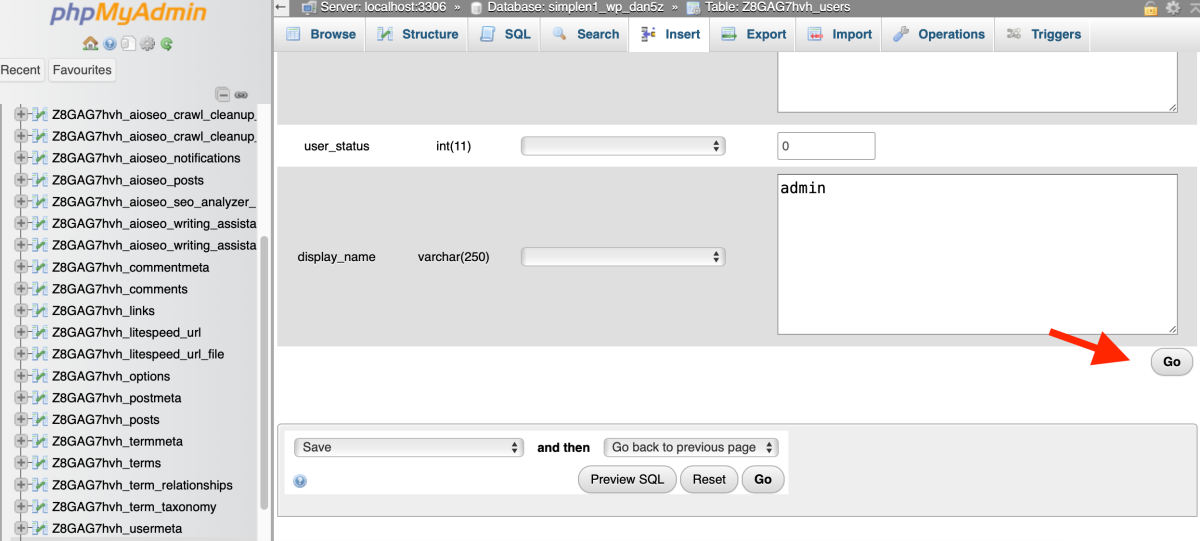
Task: Click the help icon below Save dropdown
Action: click(300, 481)
